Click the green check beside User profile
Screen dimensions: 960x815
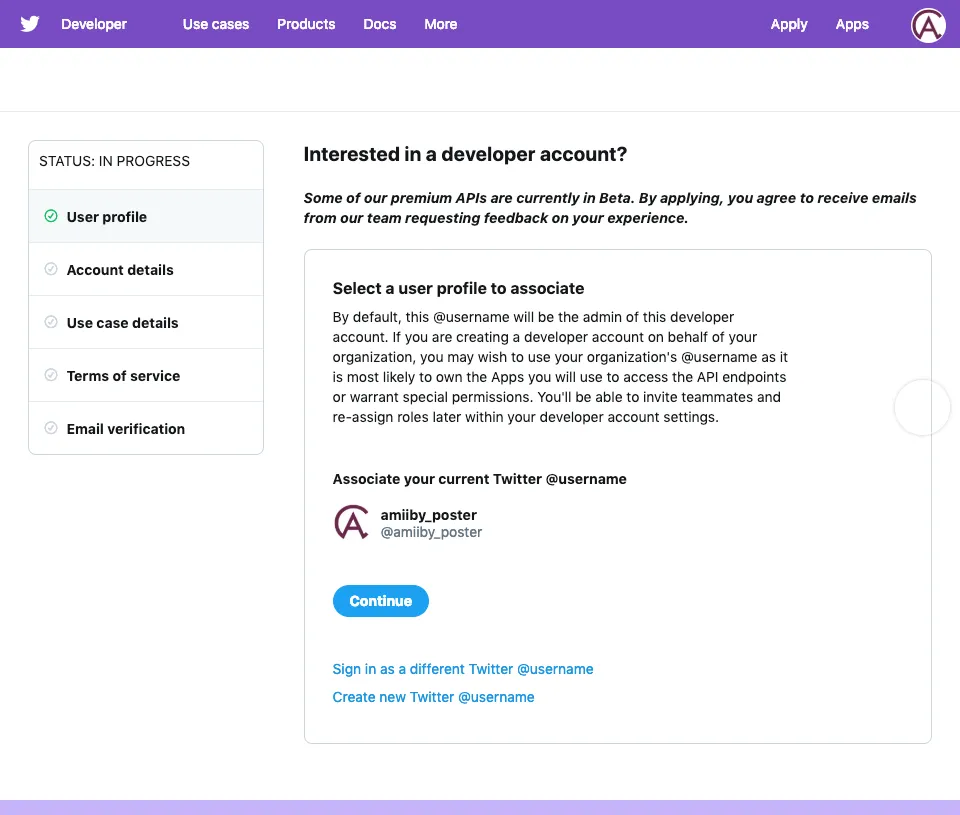coord(51,216)
